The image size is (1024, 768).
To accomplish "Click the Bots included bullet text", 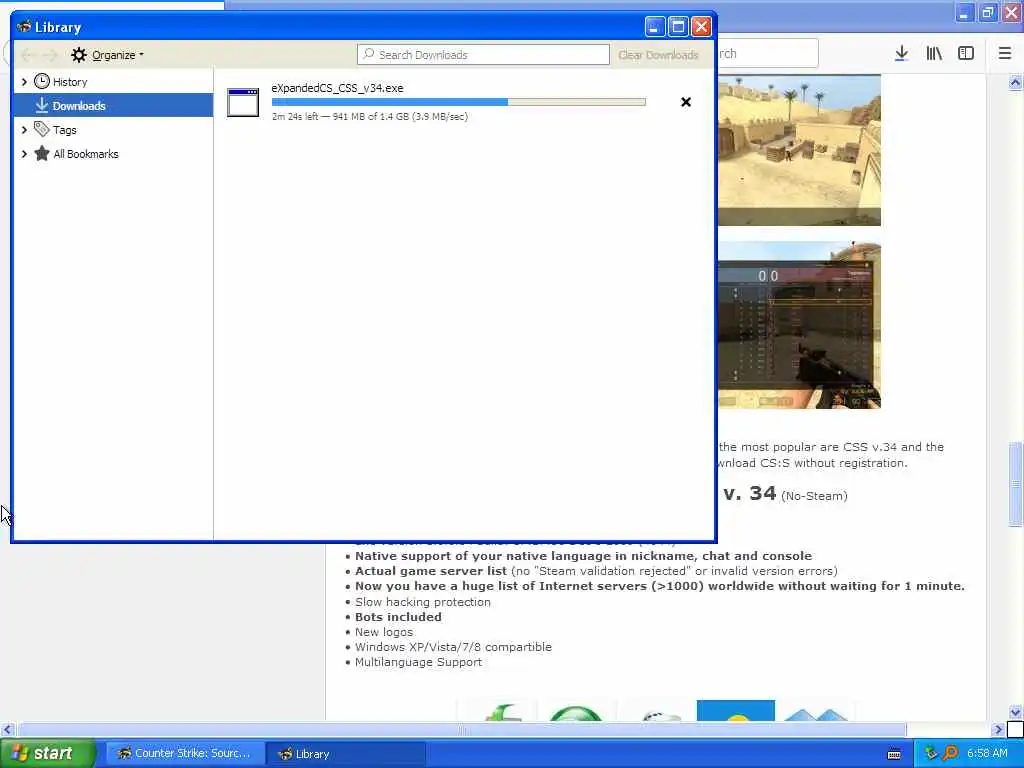I will click(x=398, y=617).
